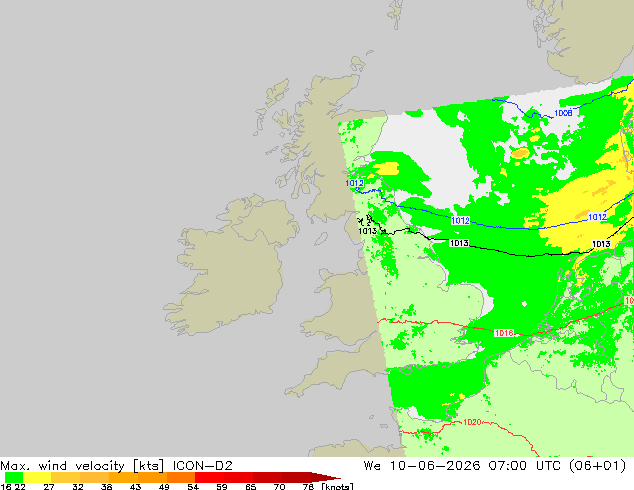Click the blue "1012" label on the Scottish coast
The width and height of the screenshot is (634, 490).
[354, 183]
